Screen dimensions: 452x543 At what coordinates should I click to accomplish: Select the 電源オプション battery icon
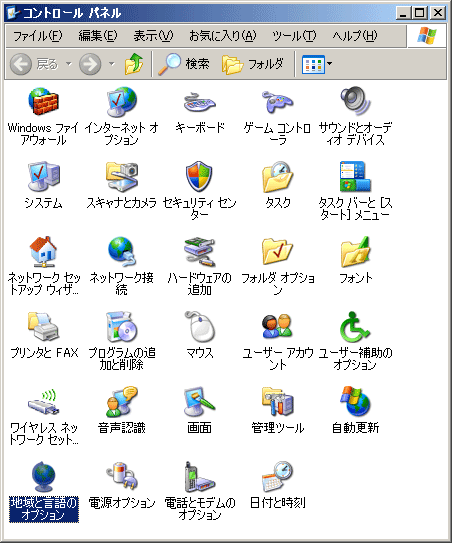click(122, 476)
